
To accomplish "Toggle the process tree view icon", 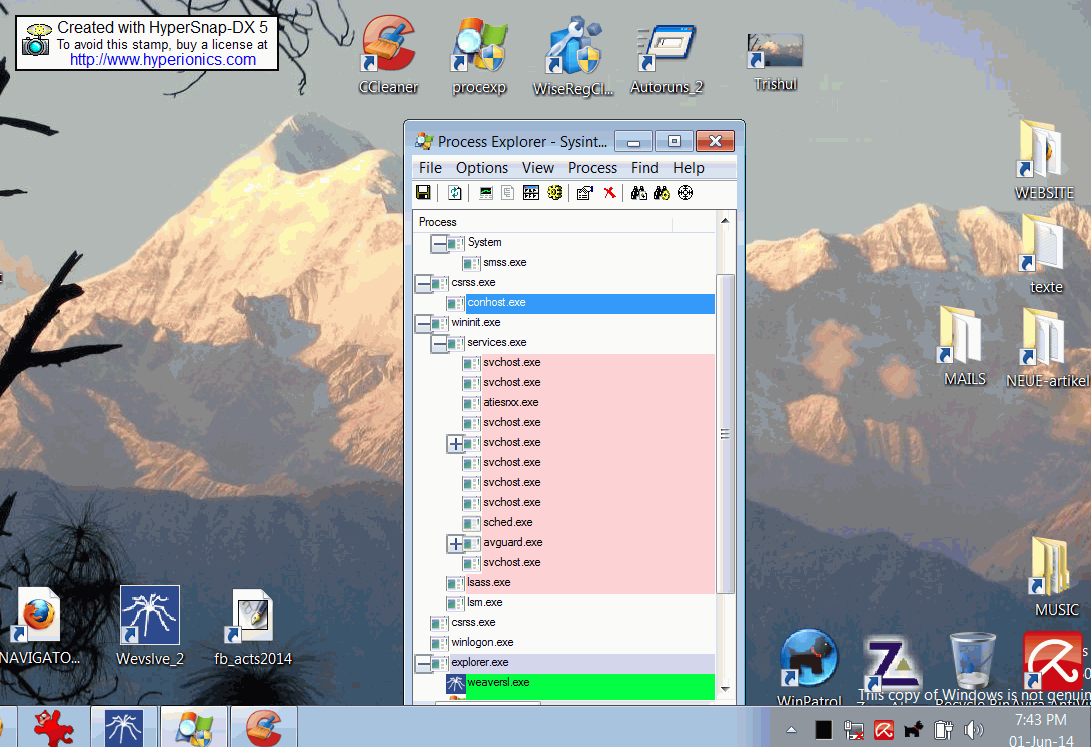I will [x=508, y=193].
